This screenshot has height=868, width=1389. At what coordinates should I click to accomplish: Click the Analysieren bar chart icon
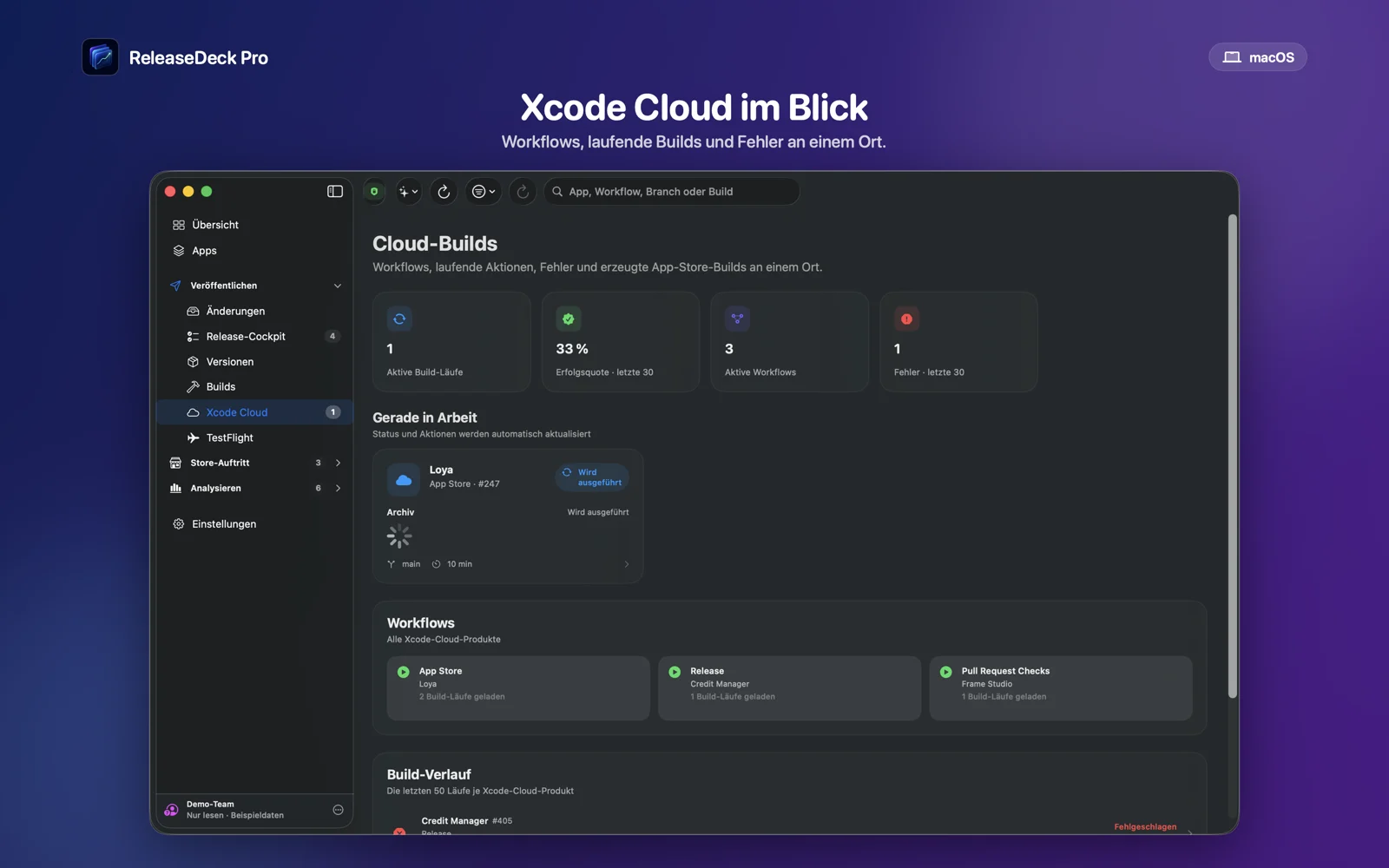coord(176,488)
